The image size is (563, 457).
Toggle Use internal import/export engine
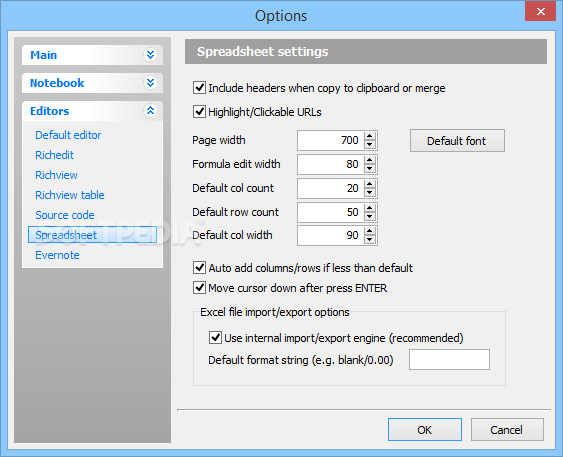215,337
